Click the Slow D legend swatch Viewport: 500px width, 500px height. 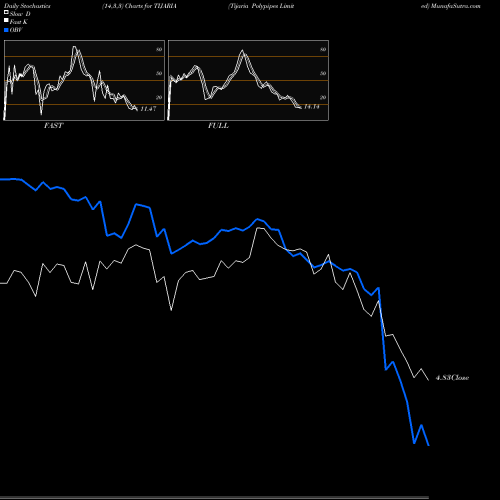[6, 13]
